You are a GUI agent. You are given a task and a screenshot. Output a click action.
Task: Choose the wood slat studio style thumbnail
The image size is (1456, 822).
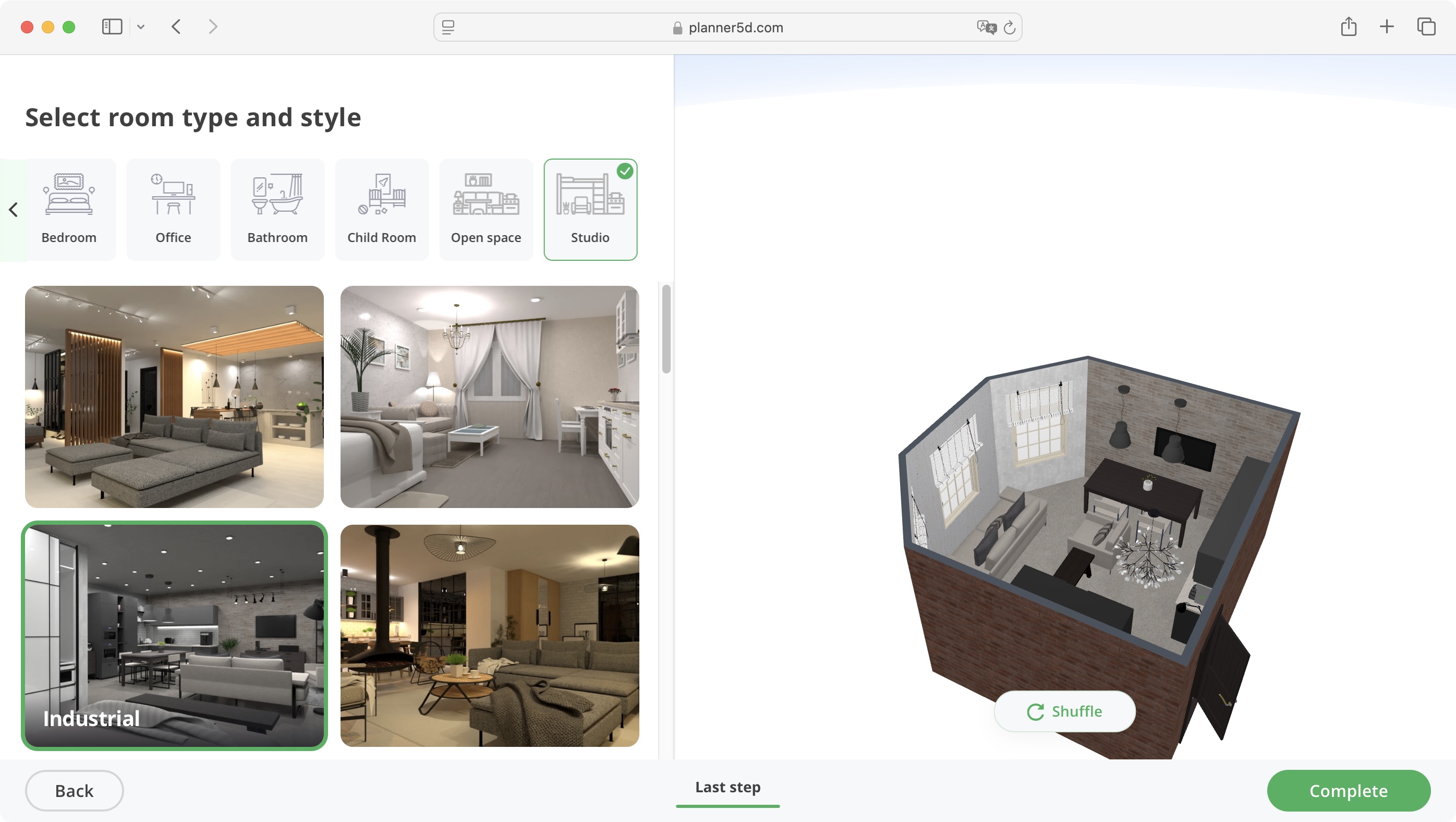174,396
